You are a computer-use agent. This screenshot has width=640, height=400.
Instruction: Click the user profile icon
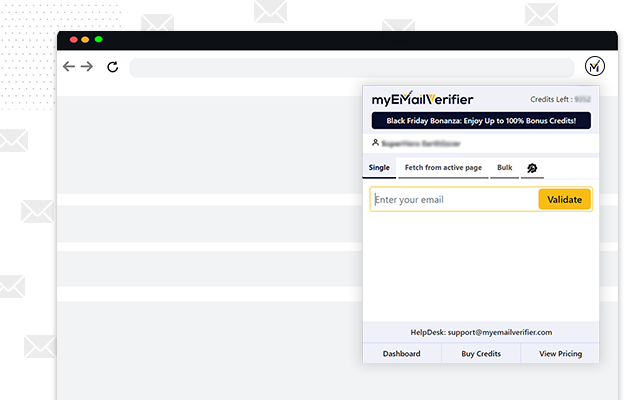point(375,142)
